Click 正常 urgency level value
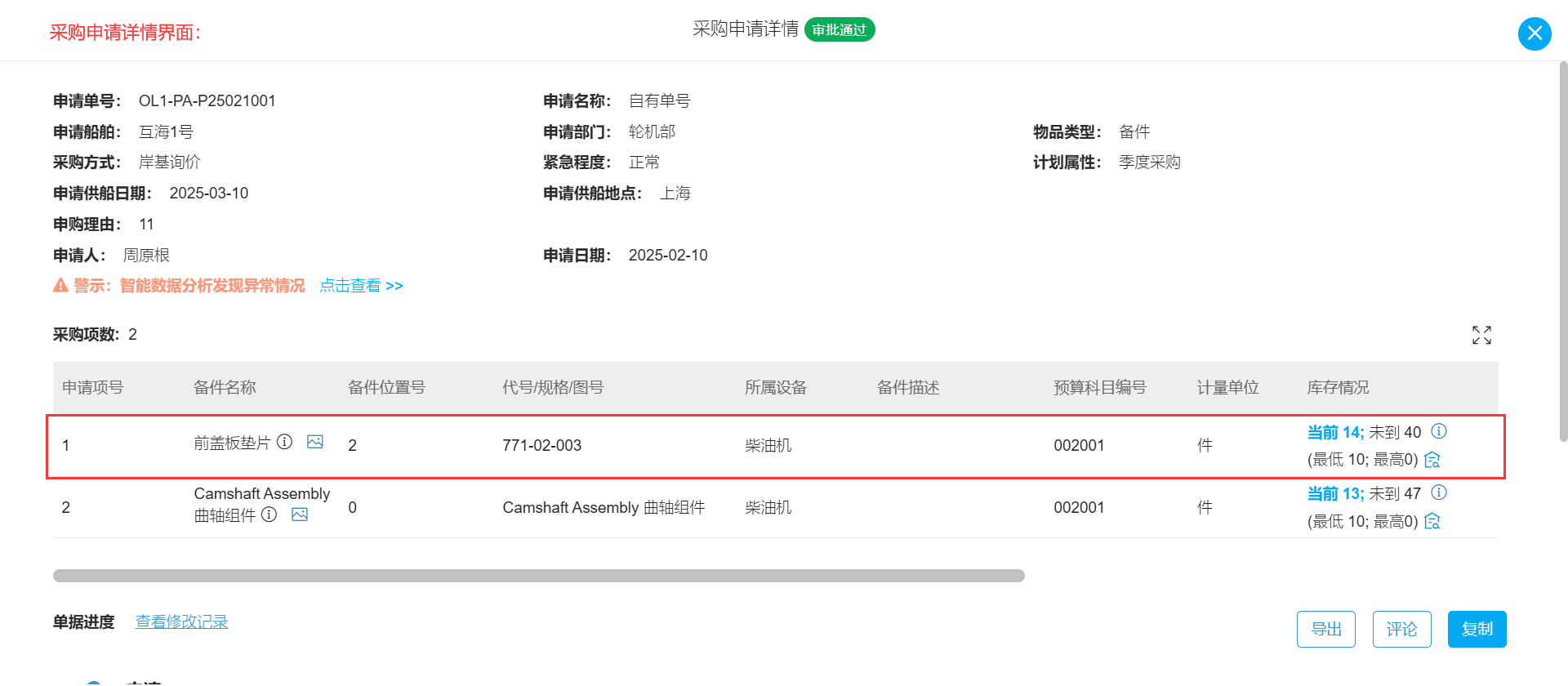1568x686 pixels. click(x=644, y=162)
